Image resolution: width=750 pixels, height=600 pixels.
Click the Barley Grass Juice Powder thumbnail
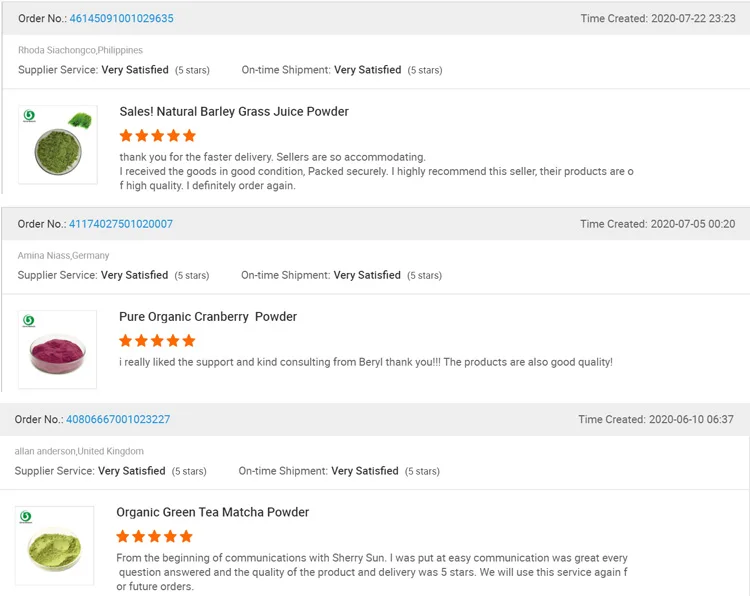click(x=58, y=145)
